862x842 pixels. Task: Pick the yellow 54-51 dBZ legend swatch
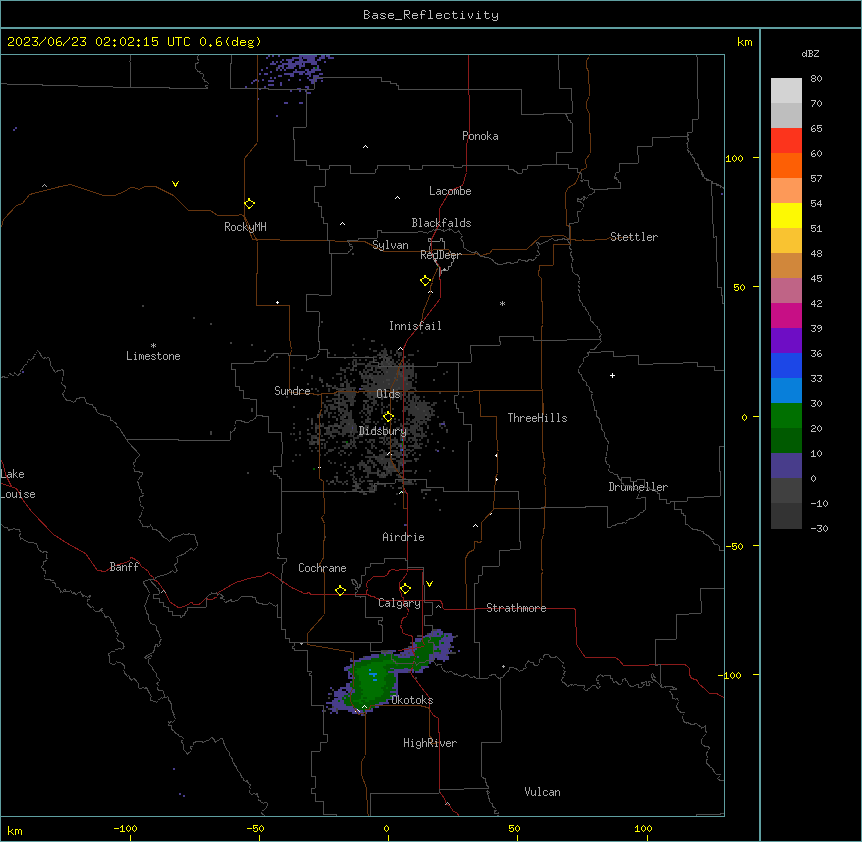(x=786, y=215)
